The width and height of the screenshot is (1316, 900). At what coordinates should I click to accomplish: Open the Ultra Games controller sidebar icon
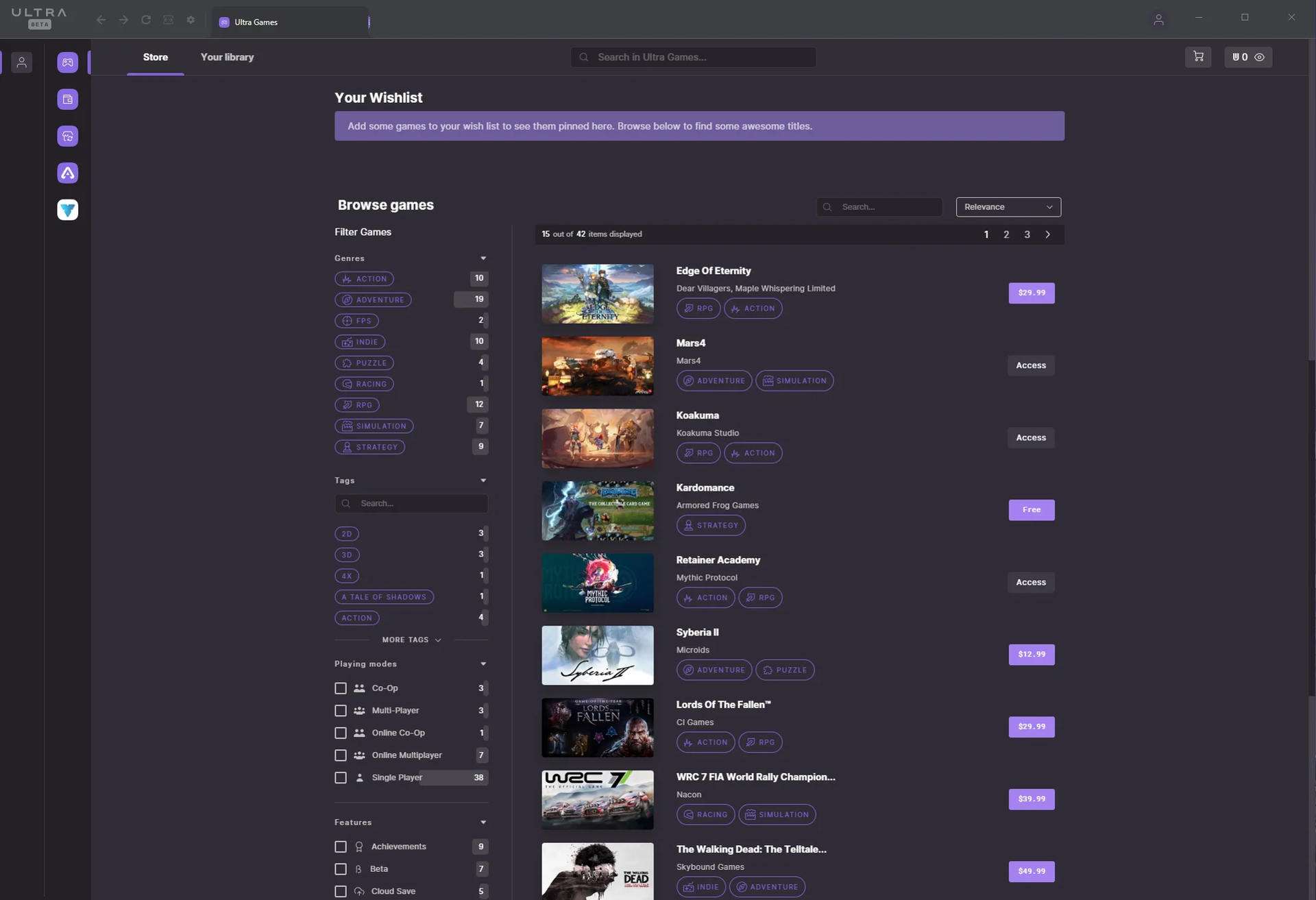point(67,63)
